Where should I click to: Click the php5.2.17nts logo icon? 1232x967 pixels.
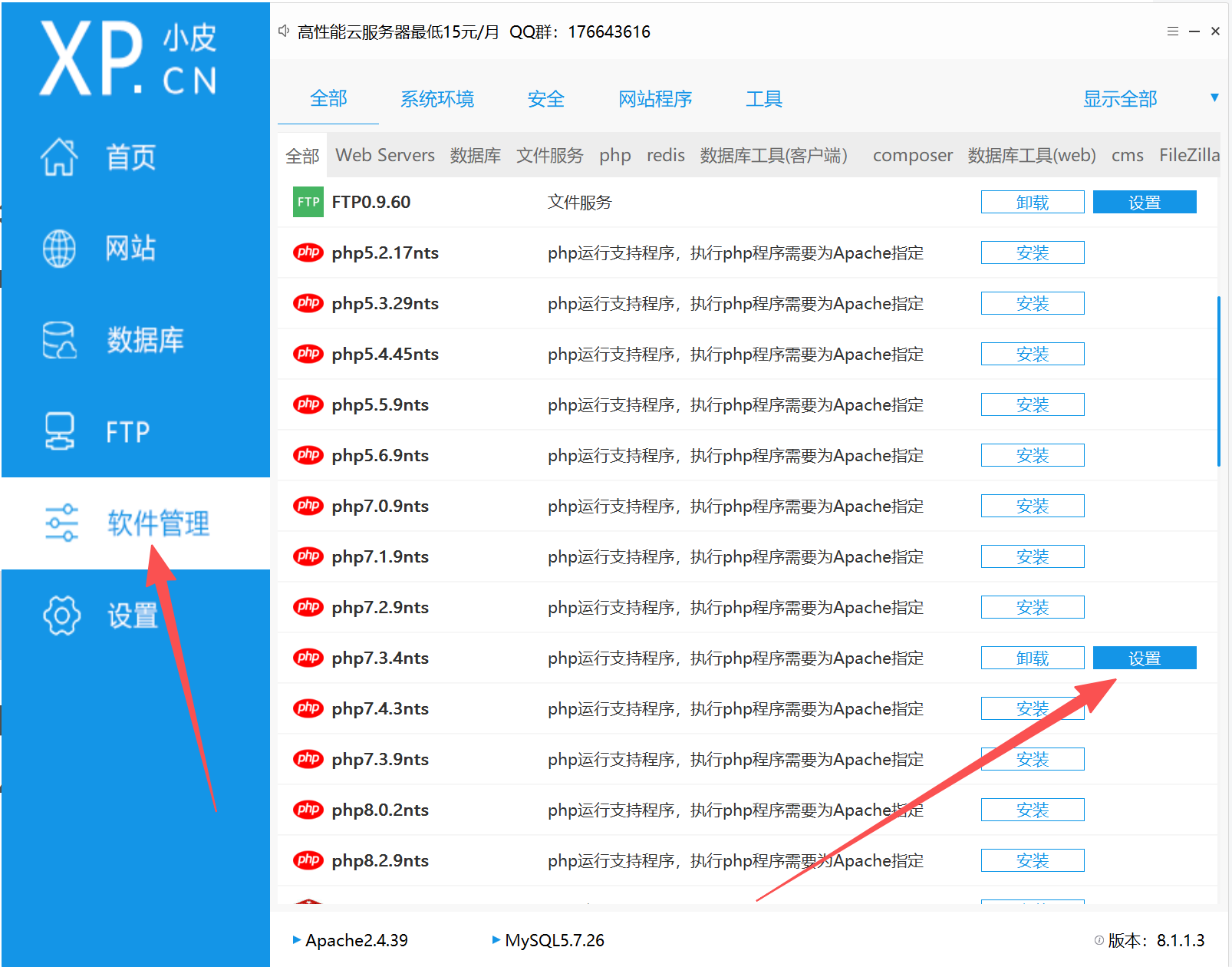coord(308,252)
